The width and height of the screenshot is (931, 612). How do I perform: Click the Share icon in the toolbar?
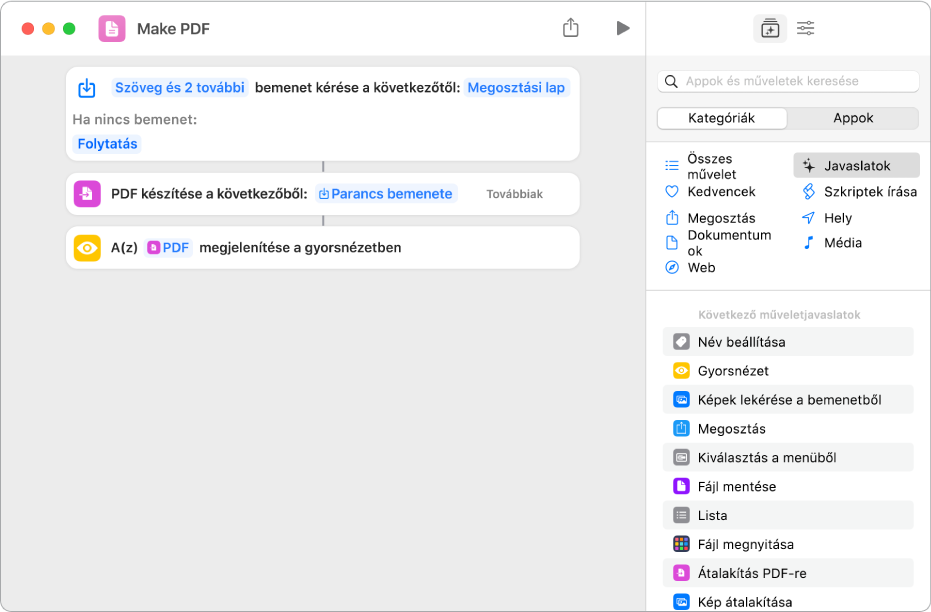571,28
